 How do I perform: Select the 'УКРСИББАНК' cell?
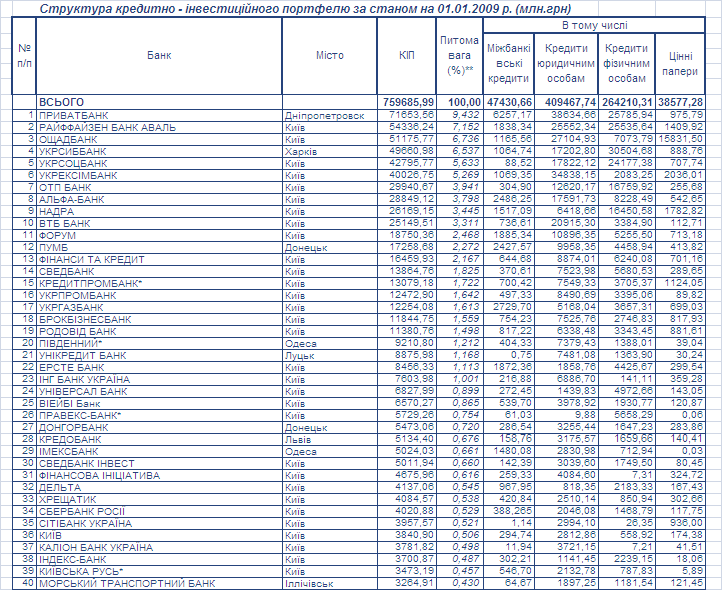pos(159,151)
